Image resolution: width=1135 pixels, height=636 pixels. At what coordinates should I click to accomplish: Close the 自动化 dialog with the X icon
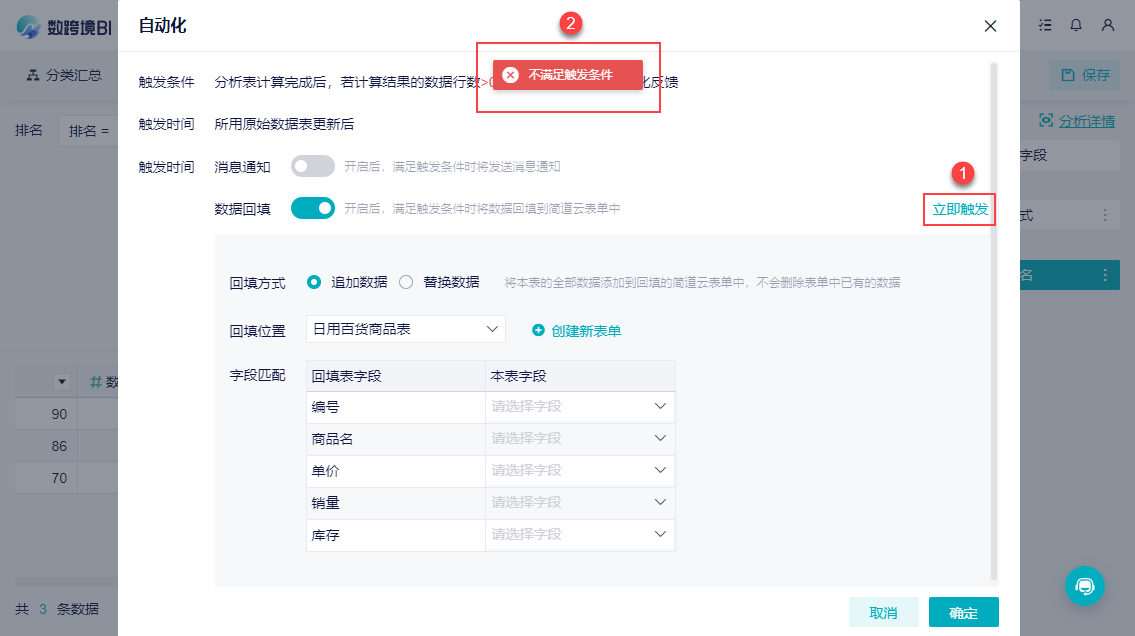point(990,26)
